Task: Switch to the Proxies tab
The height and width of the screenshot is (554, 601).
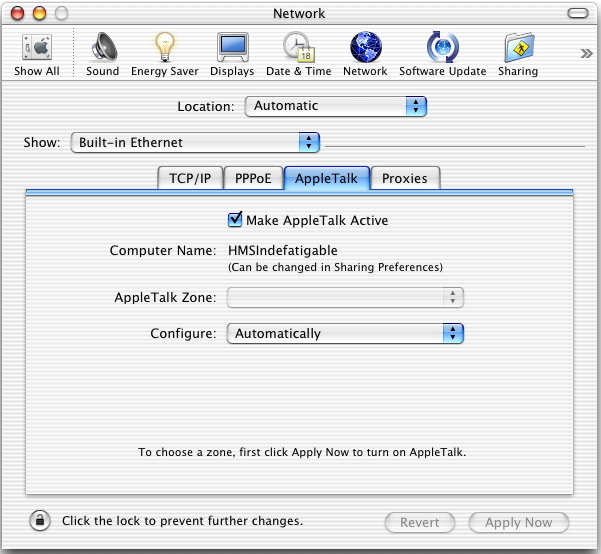Action: 405,178
